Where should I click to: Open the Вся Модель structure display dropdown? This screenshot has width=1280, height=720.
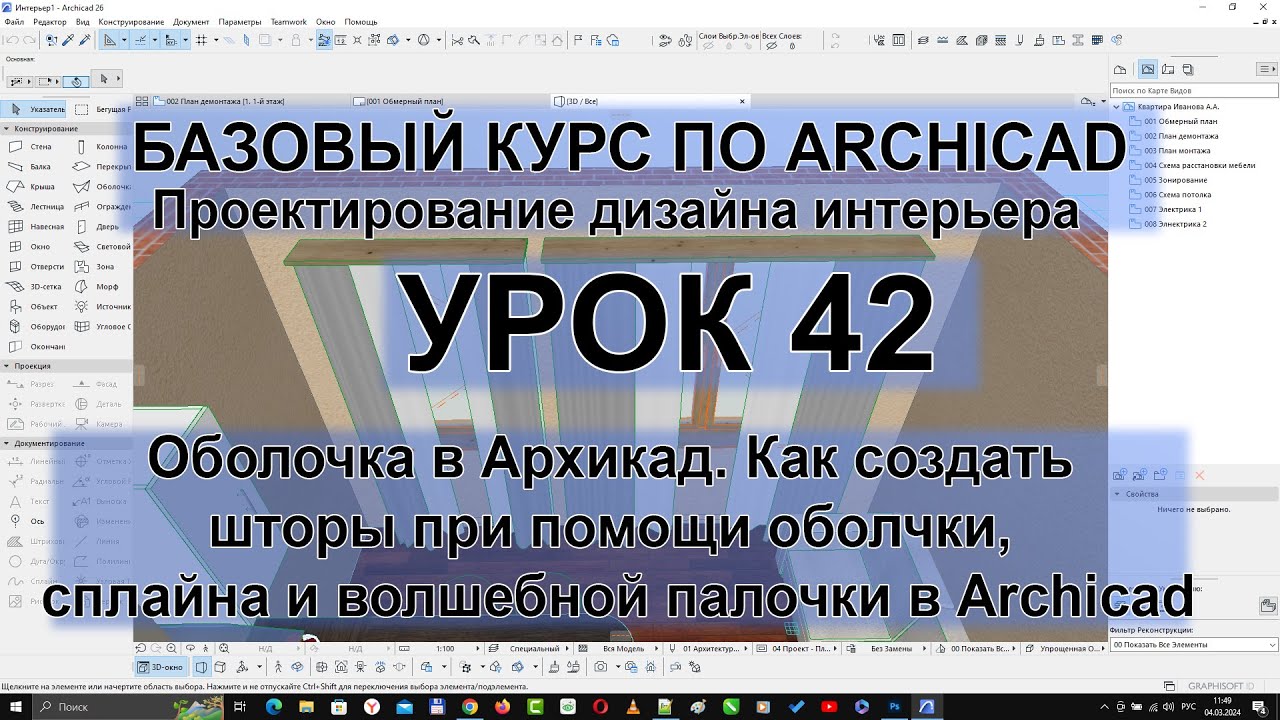pos(624,649)
